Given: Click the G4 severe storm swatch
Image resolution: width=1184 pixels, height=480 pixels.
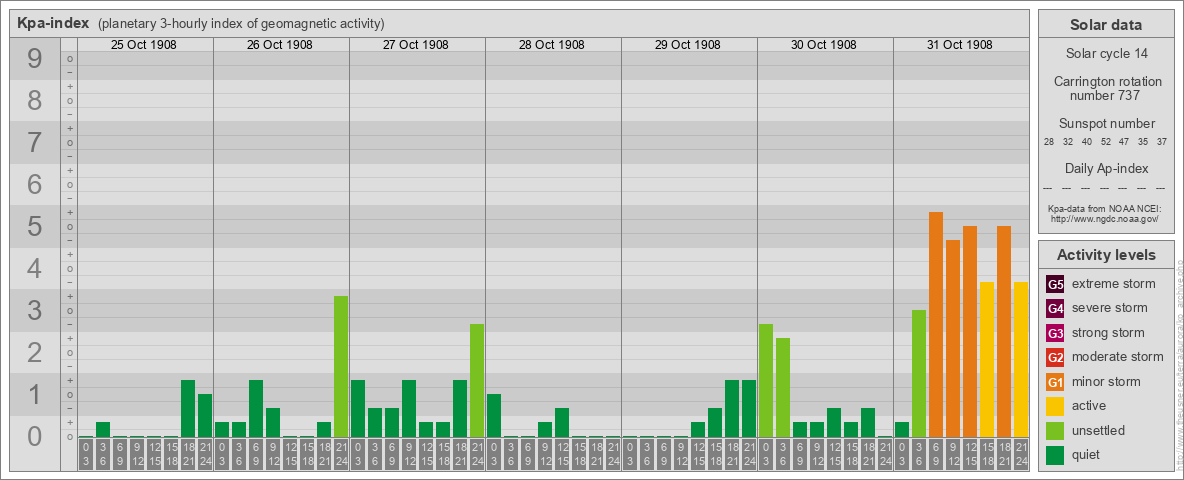Looking at the screenshot, I should pos(1056,308).
